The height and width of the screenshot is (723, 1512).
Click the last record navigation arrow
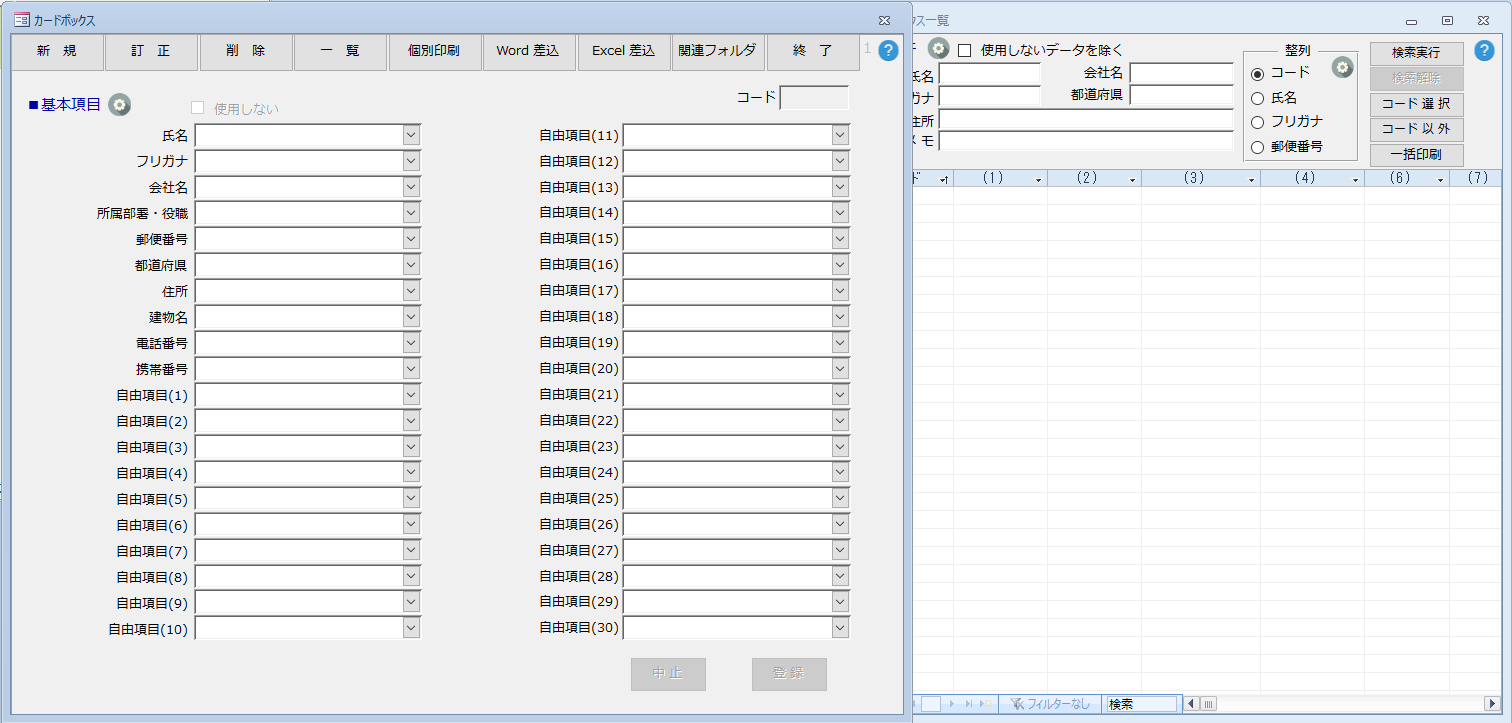[969, 704]
